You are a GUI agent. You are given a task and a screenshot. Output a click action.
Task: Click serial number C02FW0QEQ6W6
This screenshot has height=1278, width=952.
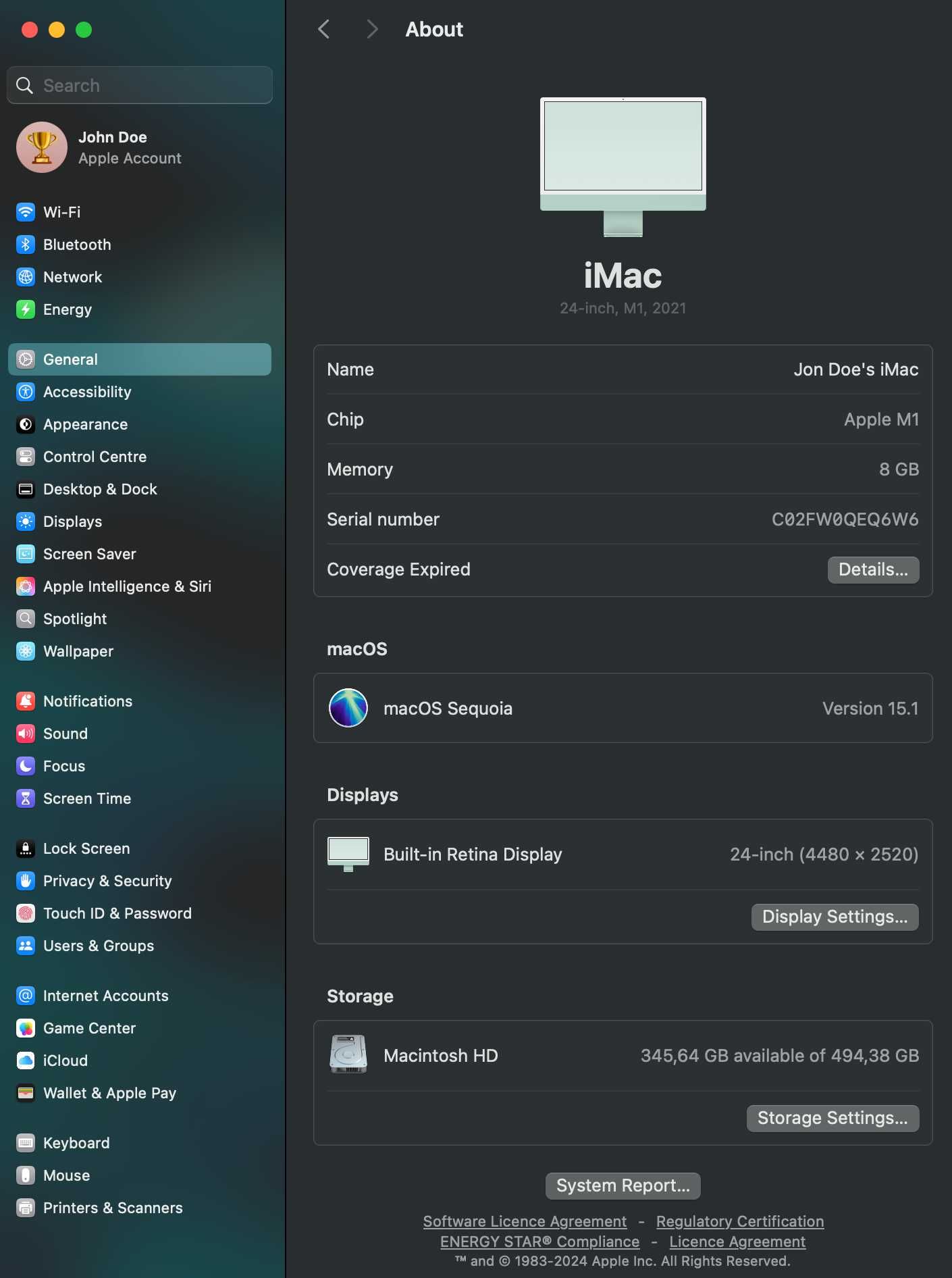(845, 519)
